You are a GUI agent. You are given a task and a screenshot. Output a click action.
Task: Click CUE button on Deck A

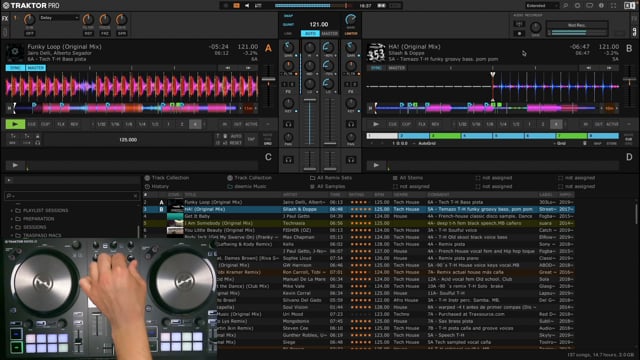click(32, 124)
